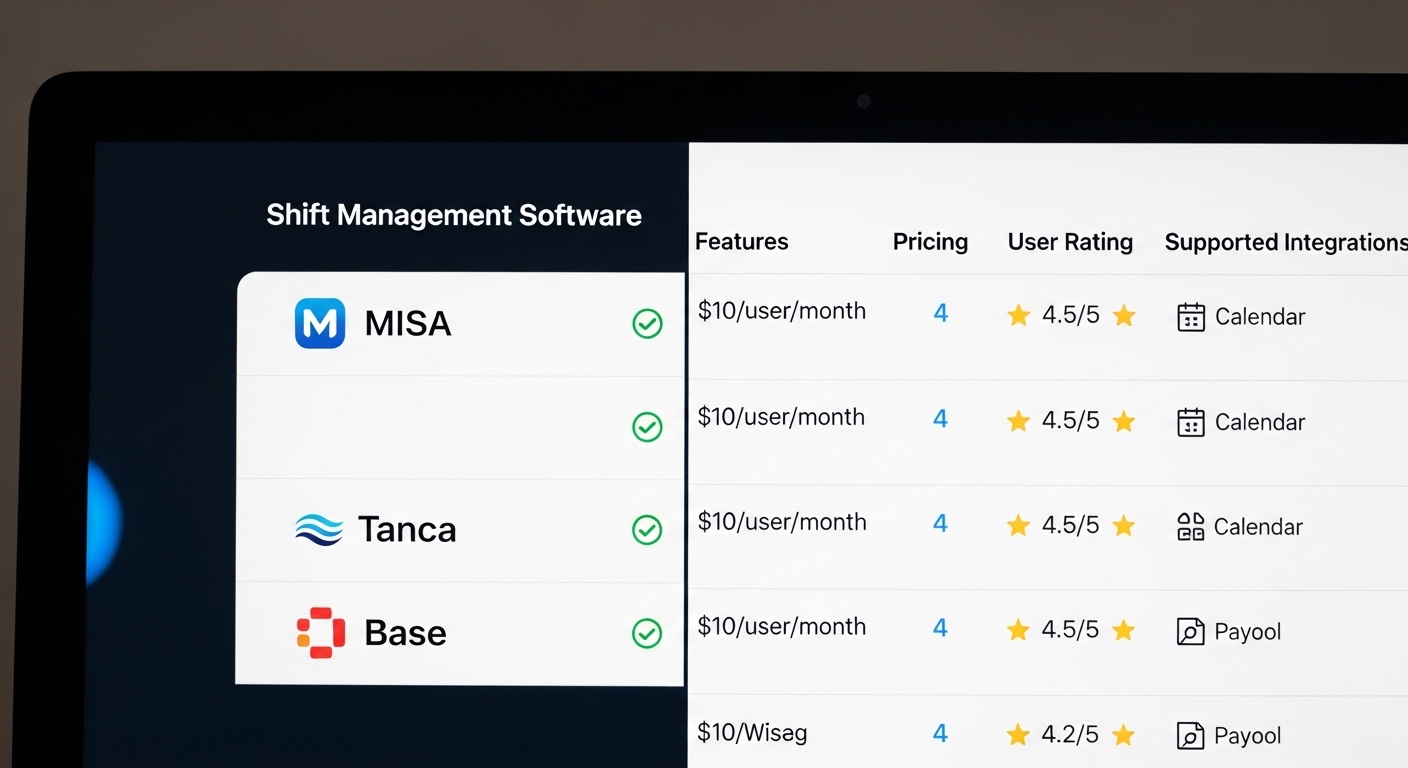Click the Tanca wave logo
1408x768 pixels.
click(319, 529)
